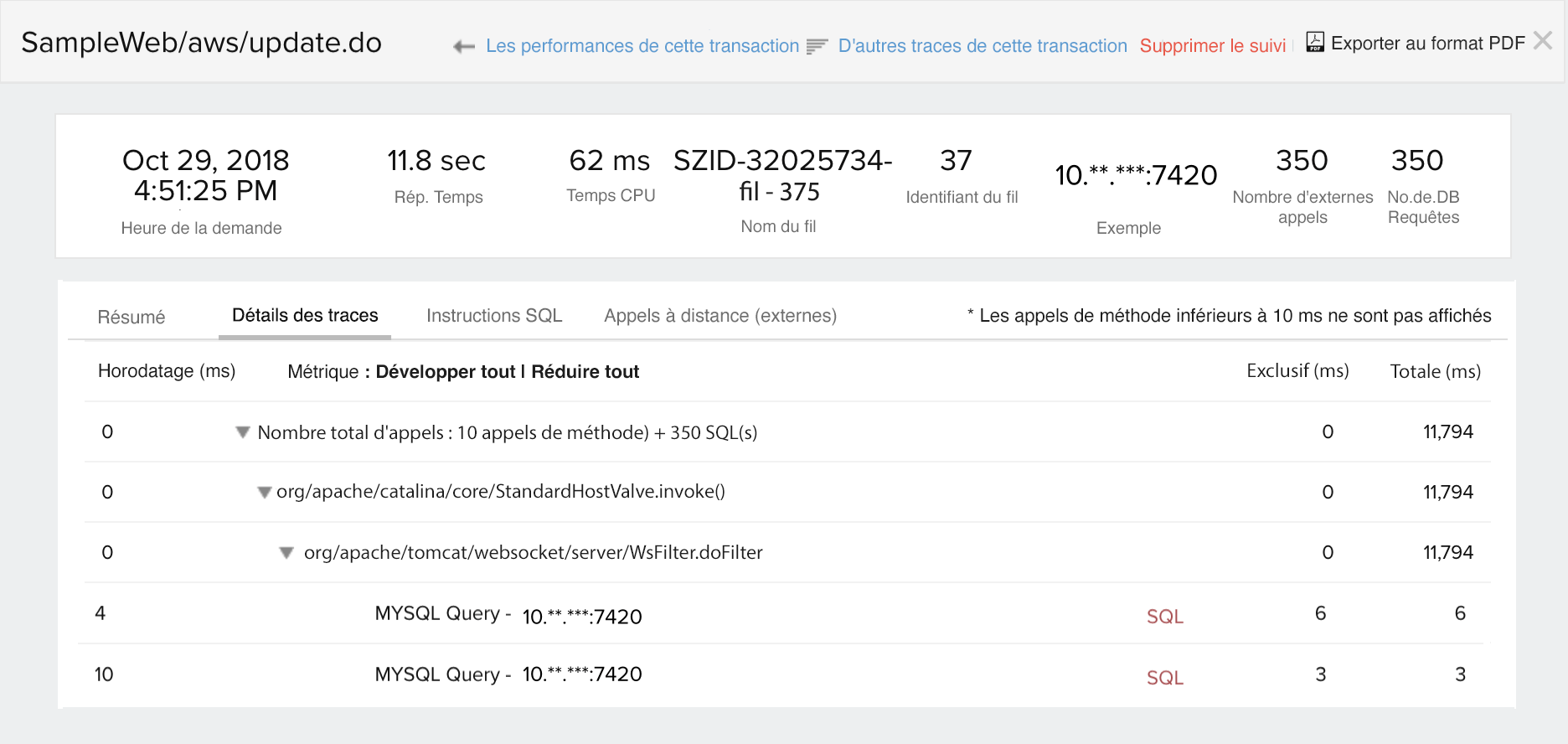Select the 'Détails des traces' tab
This screenshot has width=1568, height=744.
pyautogui.click(x=305, y=316)
